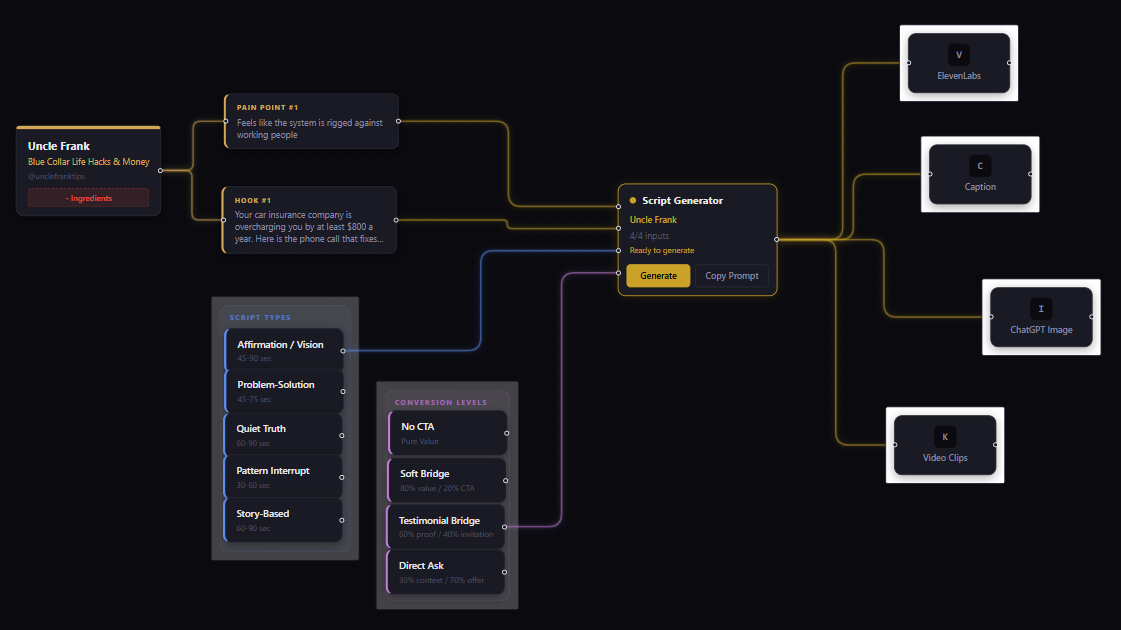
Task: Click Script Generator title text
Action: click(682, 200)
